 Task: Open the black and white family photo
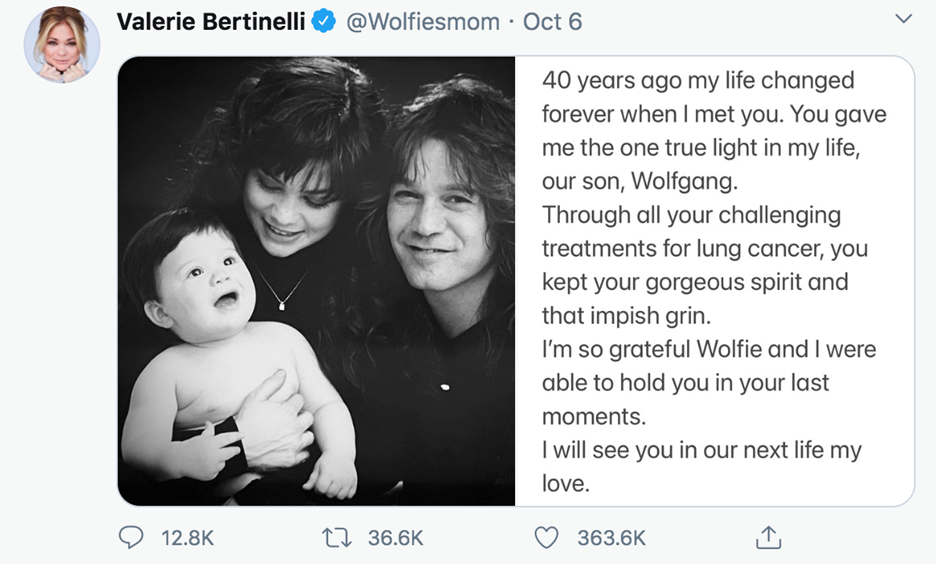coord(316,280)
